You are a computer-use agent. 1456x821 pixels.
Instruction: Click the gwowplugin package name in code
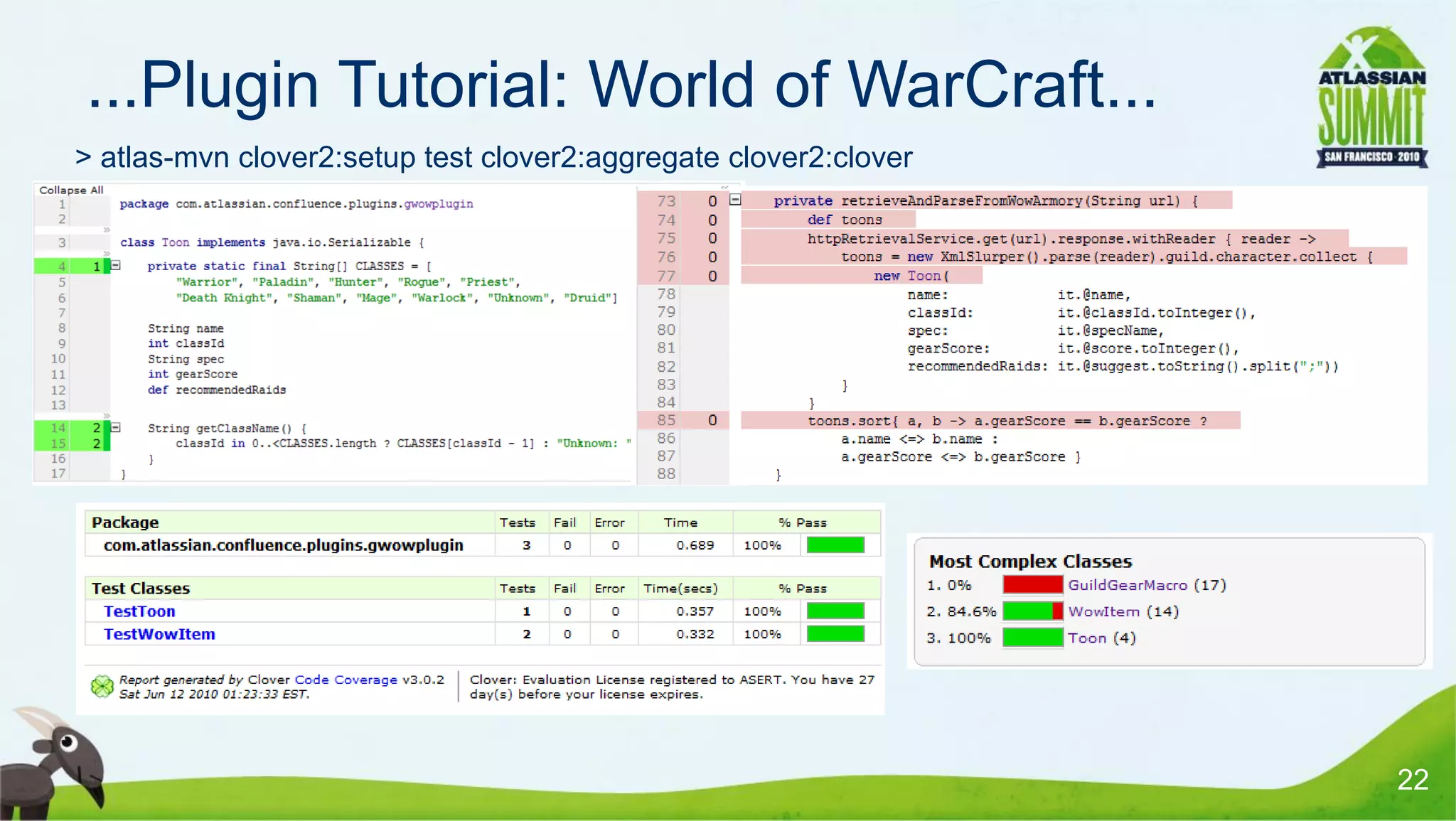tap(439, 204)
